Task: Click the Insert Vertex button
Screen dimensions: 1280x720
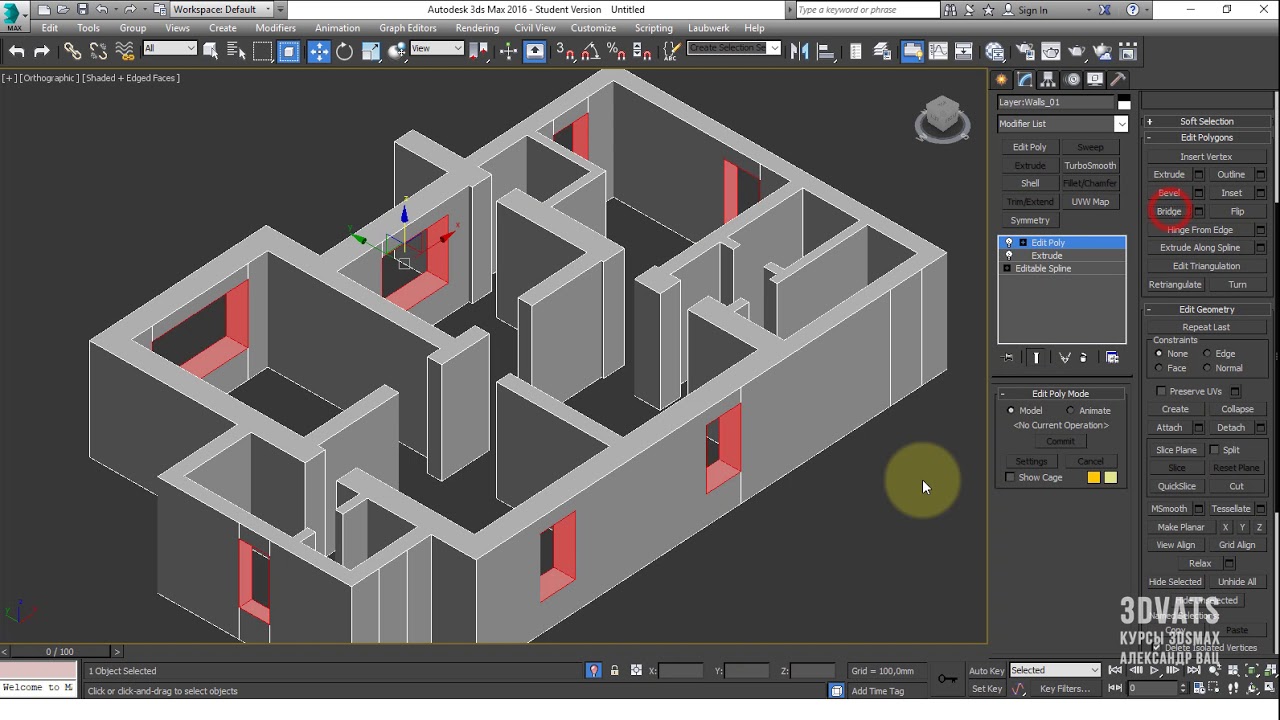Action: tap(1206, 156)
